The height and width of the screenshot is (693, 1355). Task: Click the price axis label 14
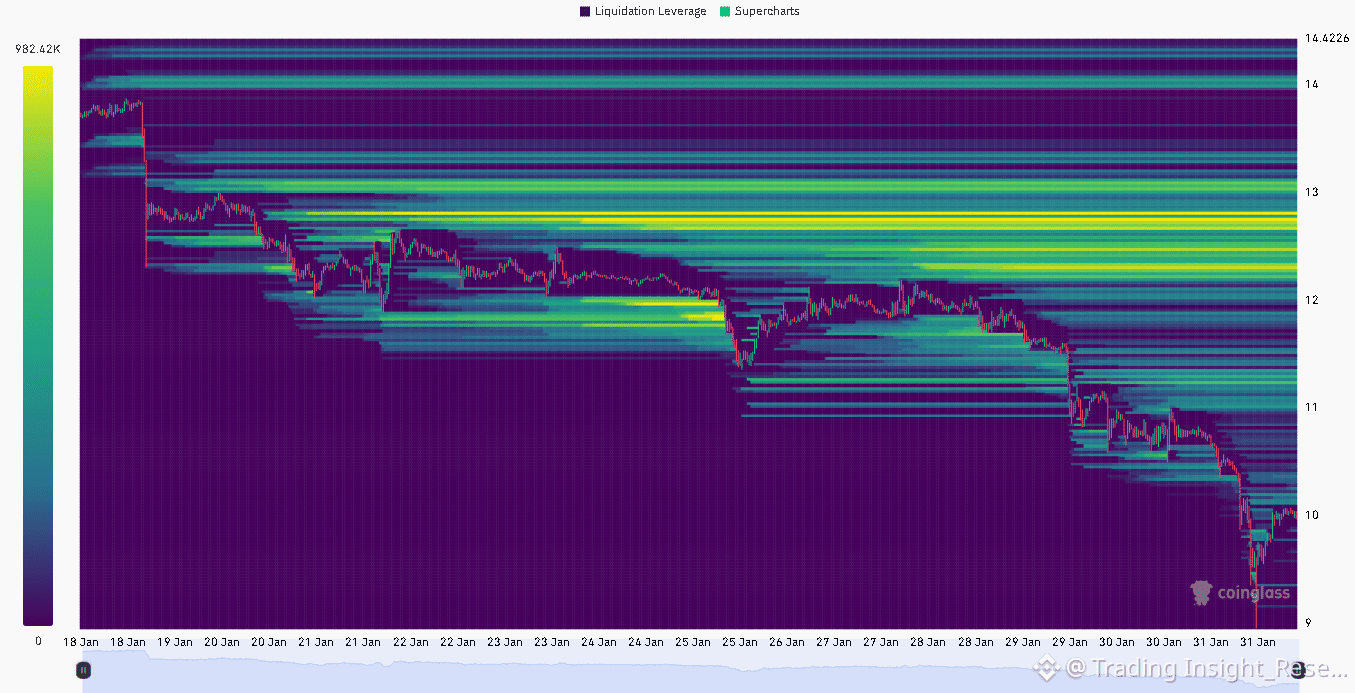[x=1310, y=84]
